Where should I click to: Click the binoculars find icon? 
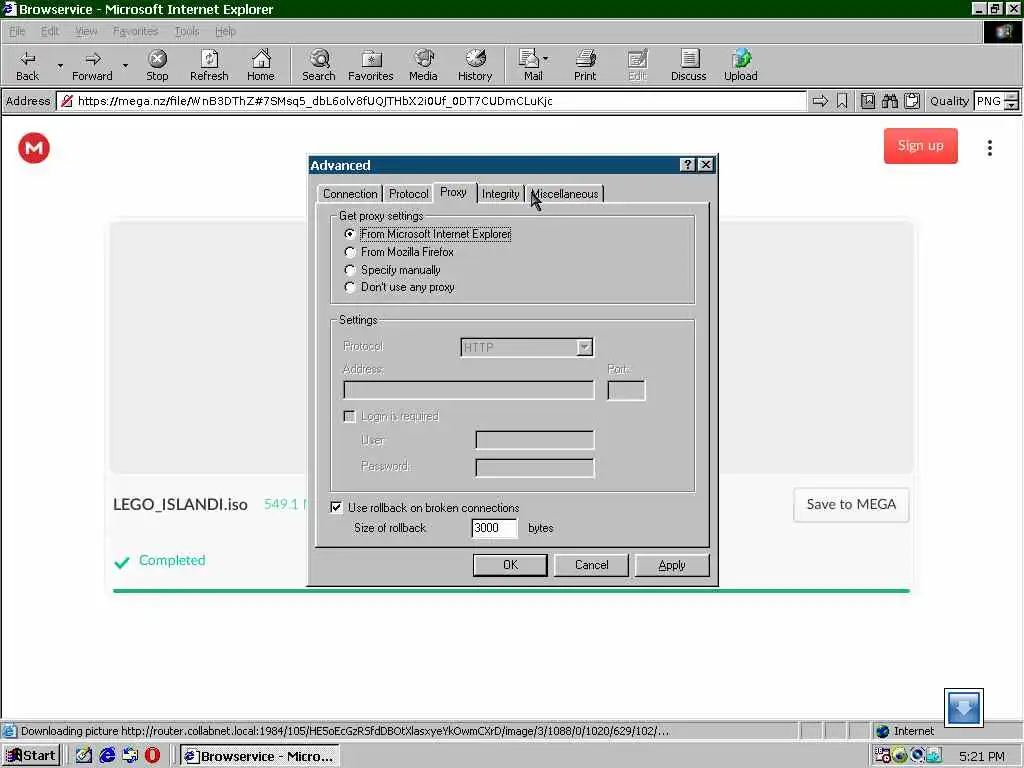(x=889, y=101)
